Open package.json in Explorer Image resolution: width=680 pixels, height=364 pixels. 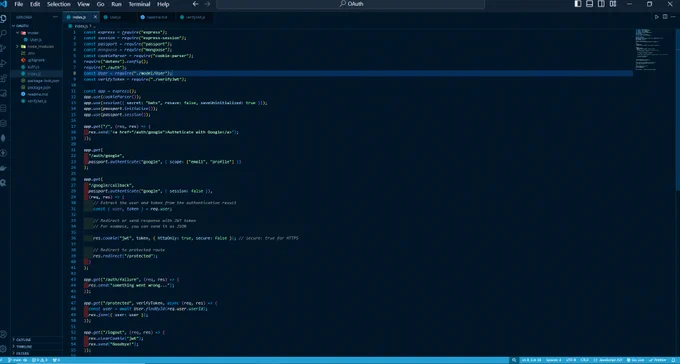[37, 87]
